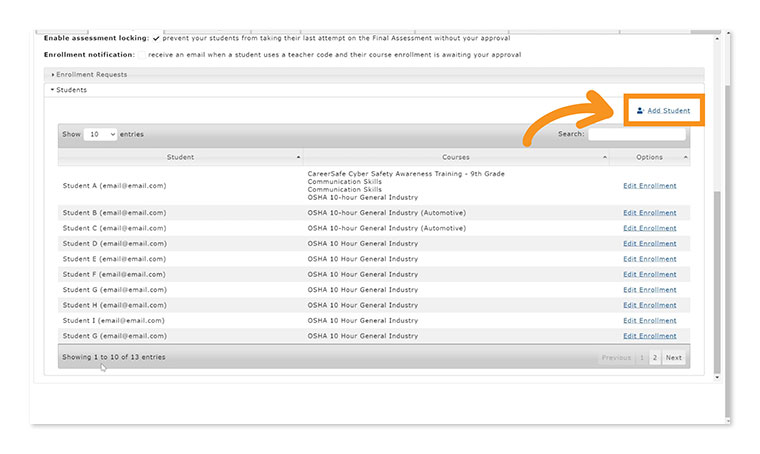Edit Enrollment for Student H

(649, 305)
